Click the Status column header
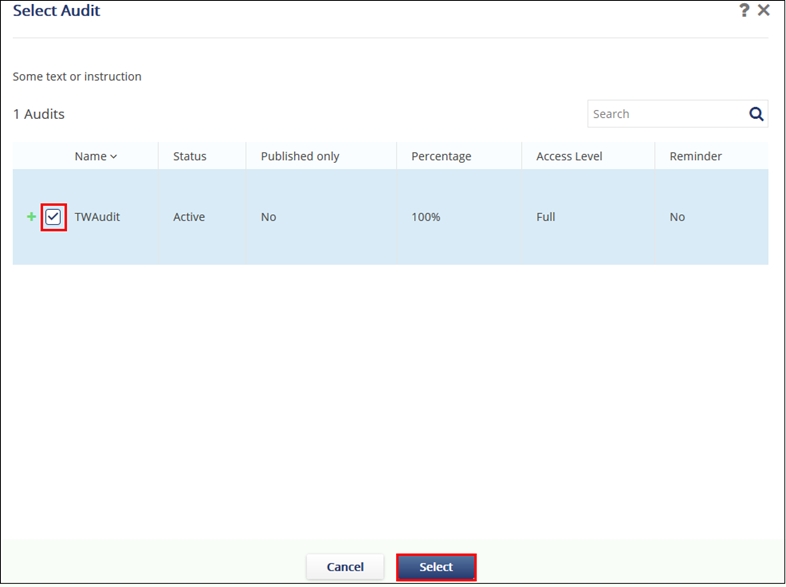Screen dimensions: 786x587 tap(189, 156)
